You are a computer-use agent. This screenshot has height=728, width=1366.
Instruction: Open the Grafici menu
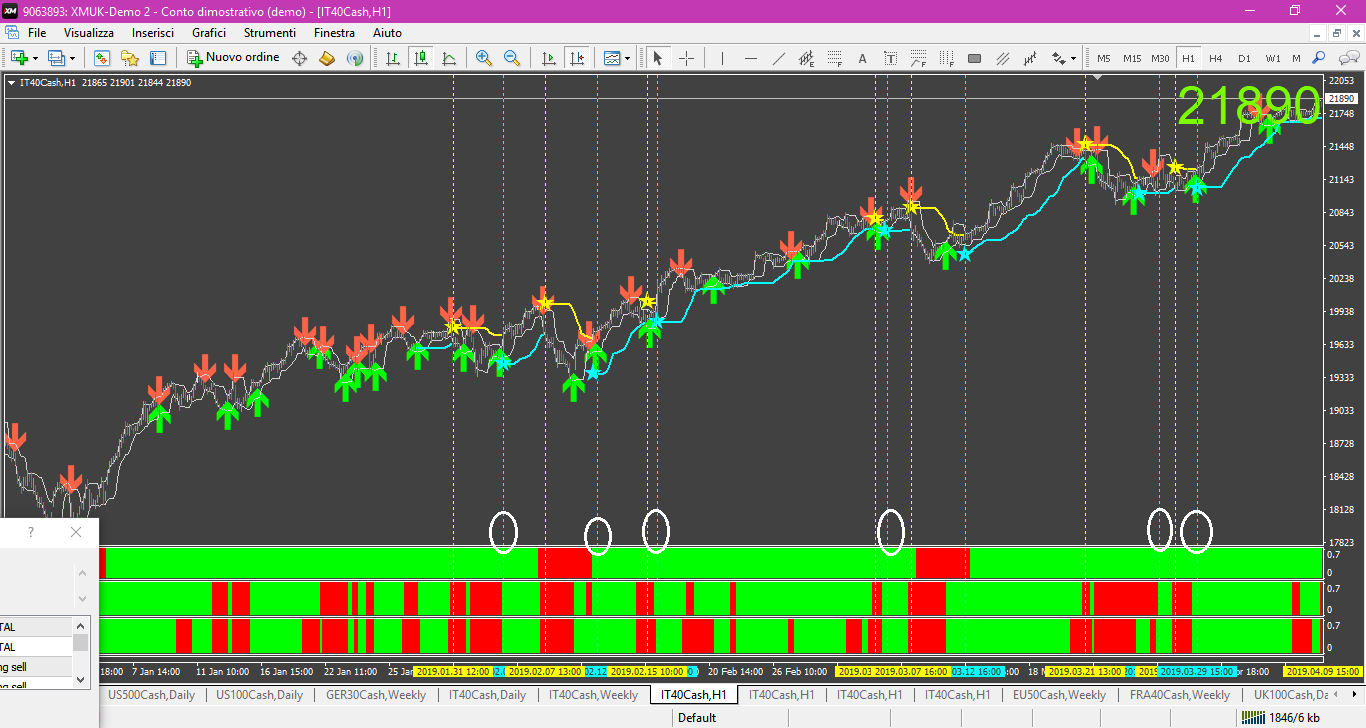pyautogui.click(x=209, y=33)
